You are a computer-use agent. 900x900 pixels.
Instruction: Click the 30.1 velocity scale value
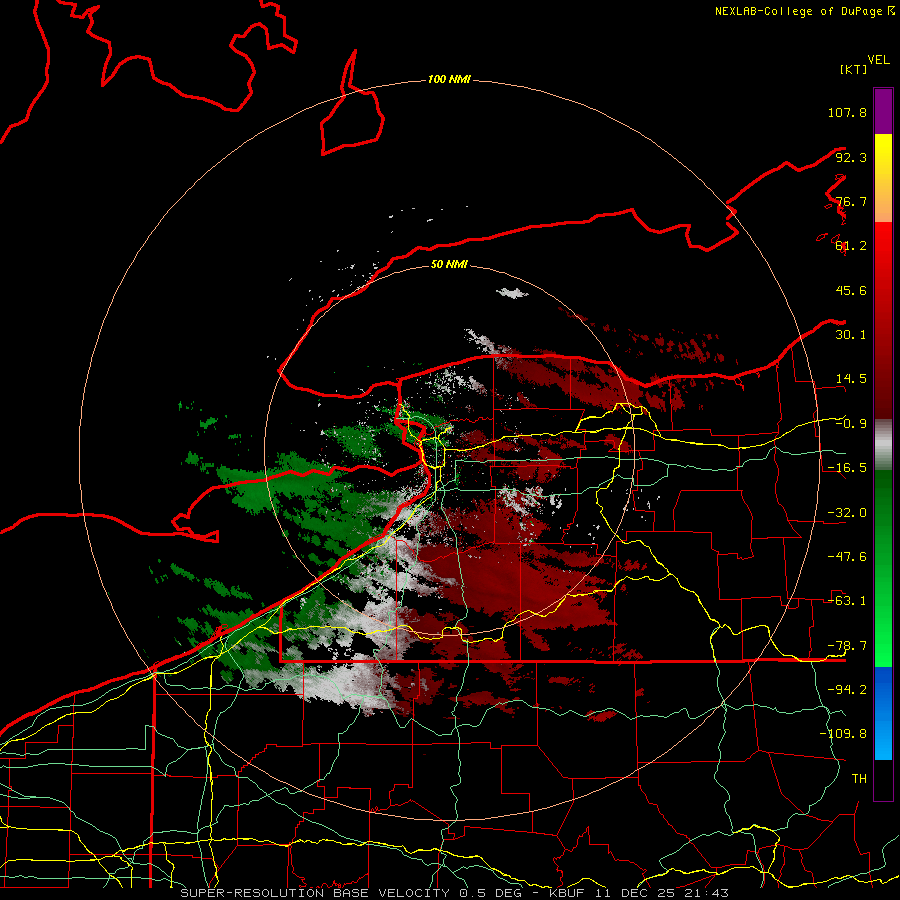coord(851,335)
